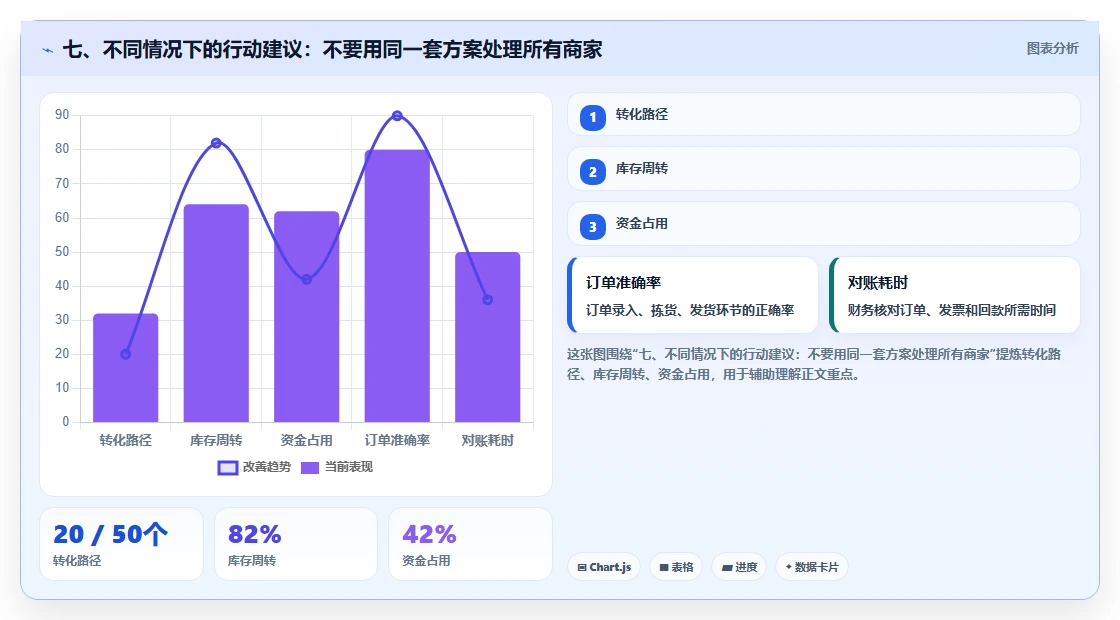
Task: Click the y-axis value 0
Action: tap(66, 422)
